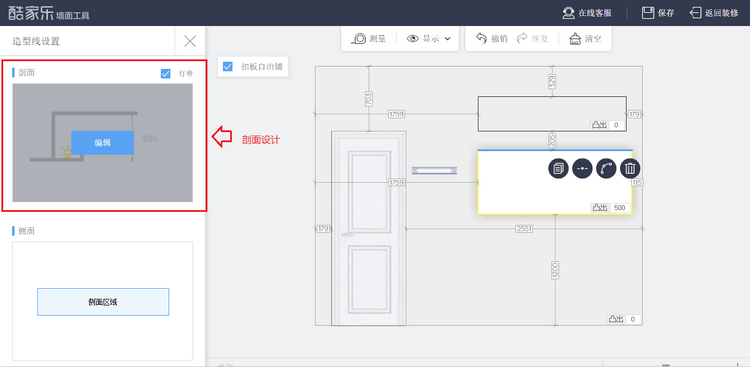This screenshot has height=367, width=750.
Task: Open the 显示 display dropdown
Action: [429, 39]
